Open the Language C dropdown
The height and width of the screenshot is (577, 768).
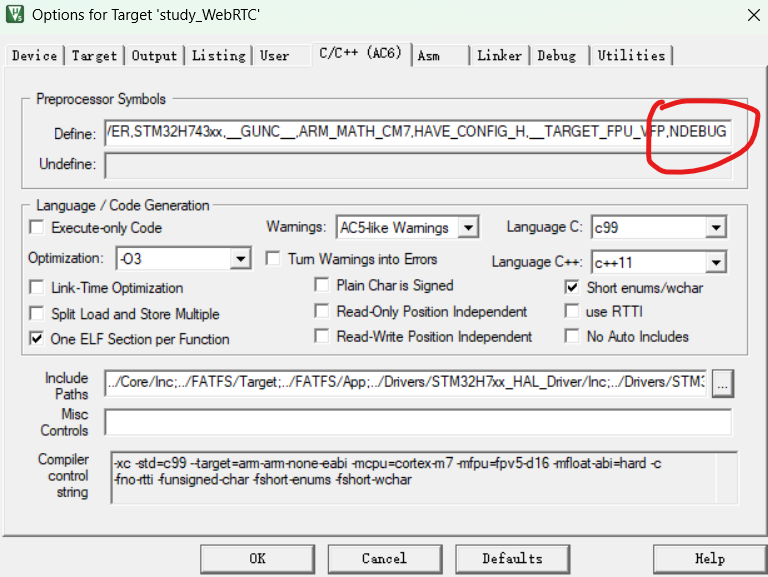point(659,227)
